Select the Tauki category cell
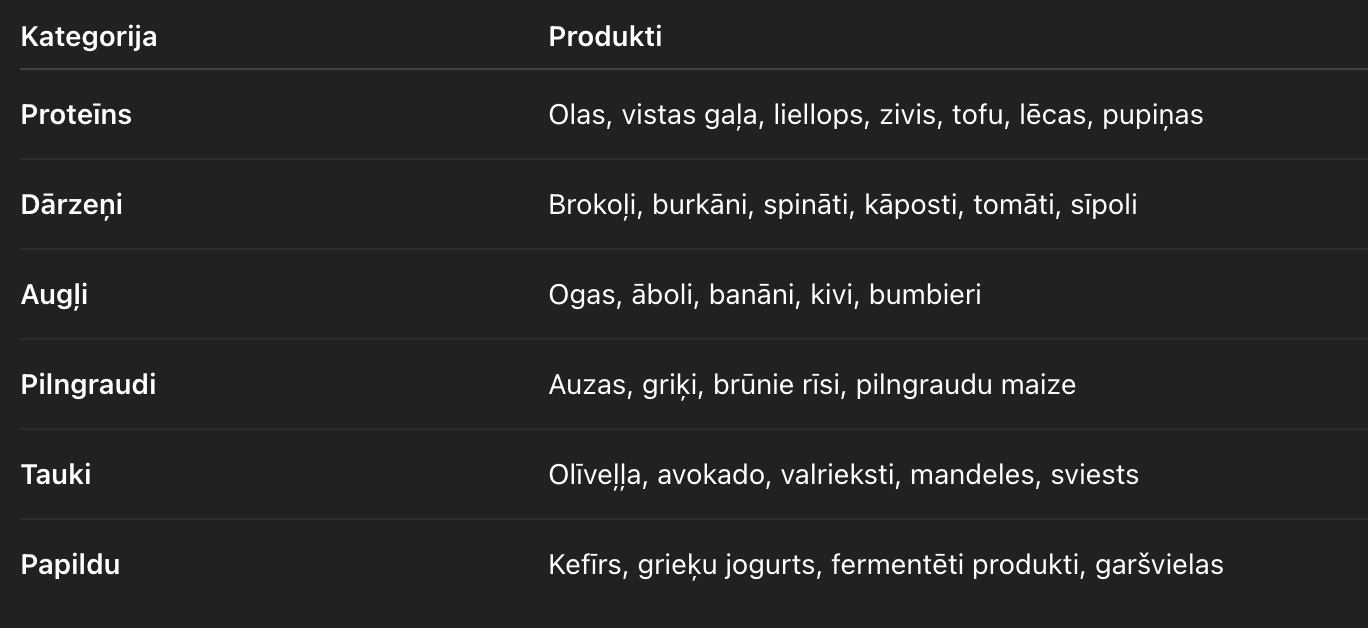The image size is (1368, 628). pyautogui.click(x=56, y=475)
